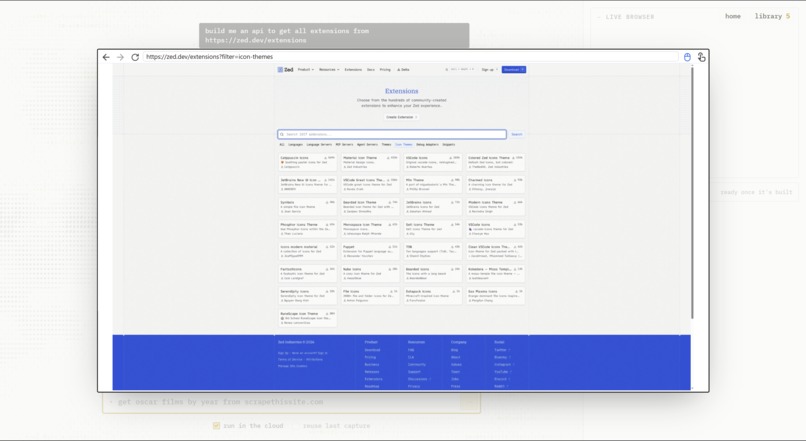Open Docs in the Zed navbar

tap(371, 69)
